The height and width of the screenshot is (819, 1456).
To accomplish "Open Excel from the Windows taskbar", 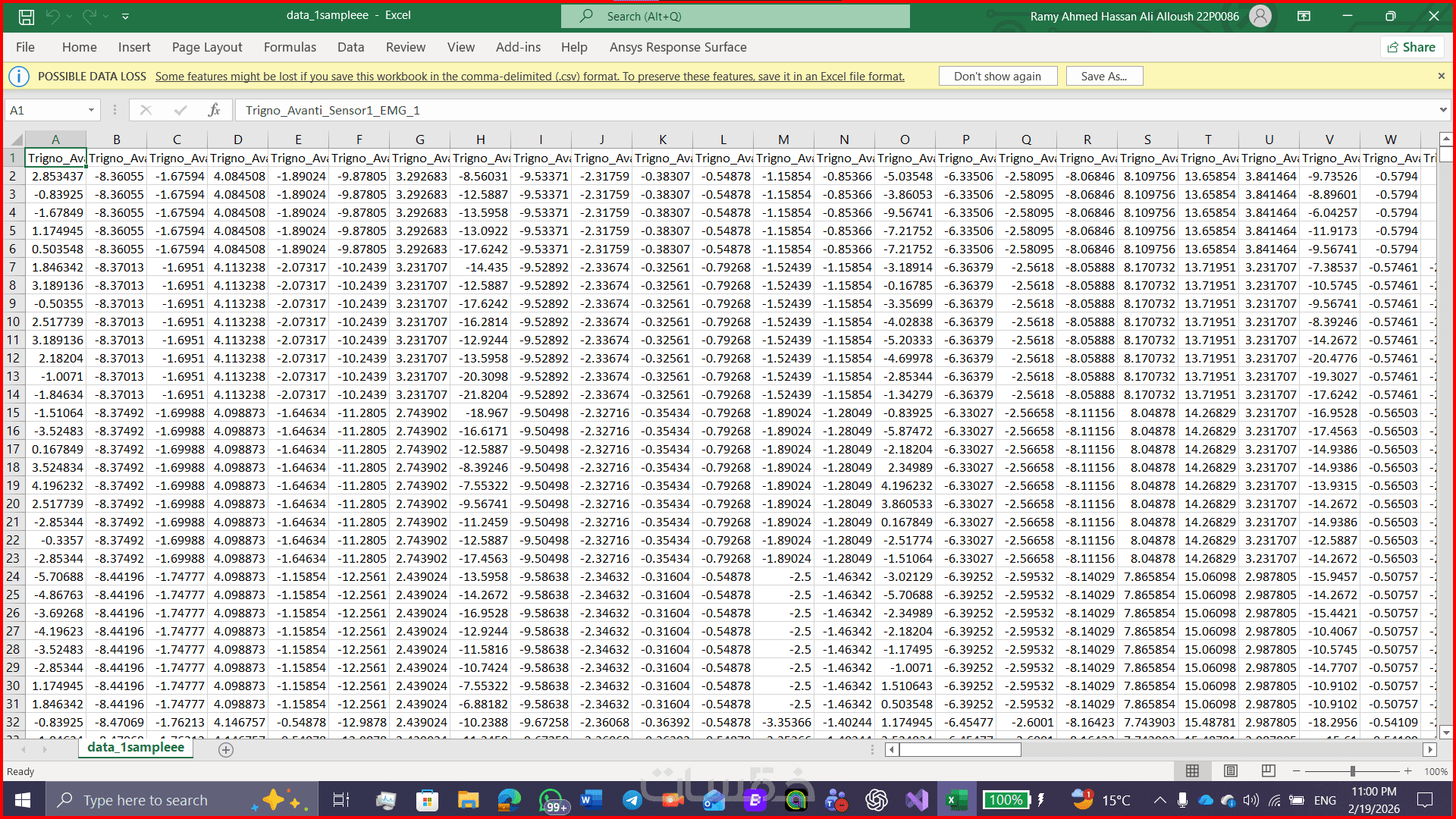I will click(x=955, y=800).
